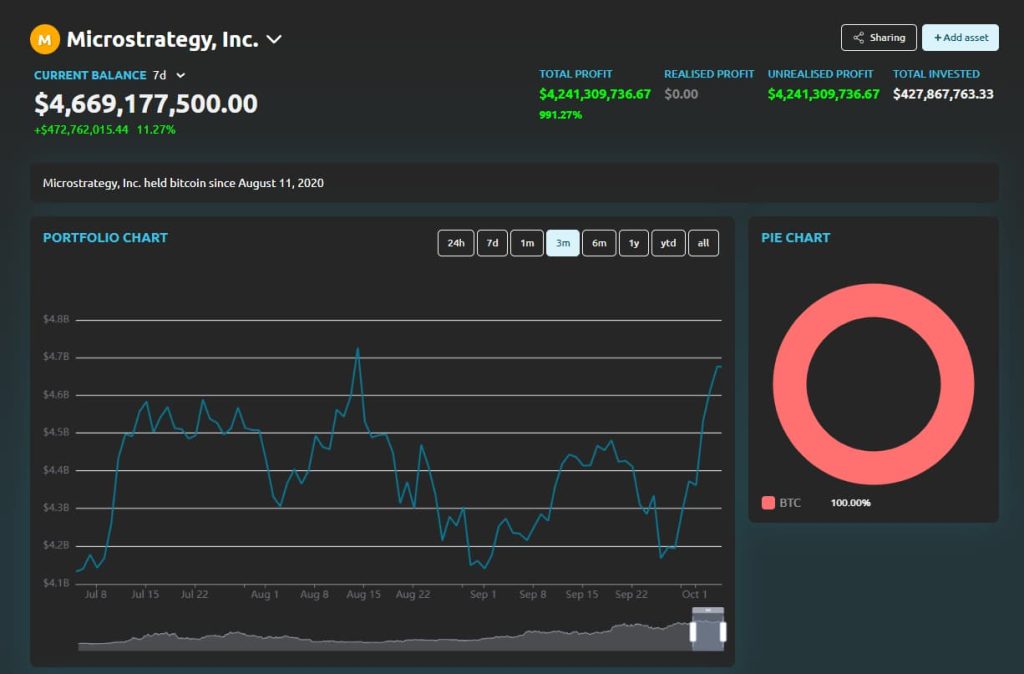1024x674 pixels.
Task: Click the red BTC legend swatch
Action: click(768, 502)
